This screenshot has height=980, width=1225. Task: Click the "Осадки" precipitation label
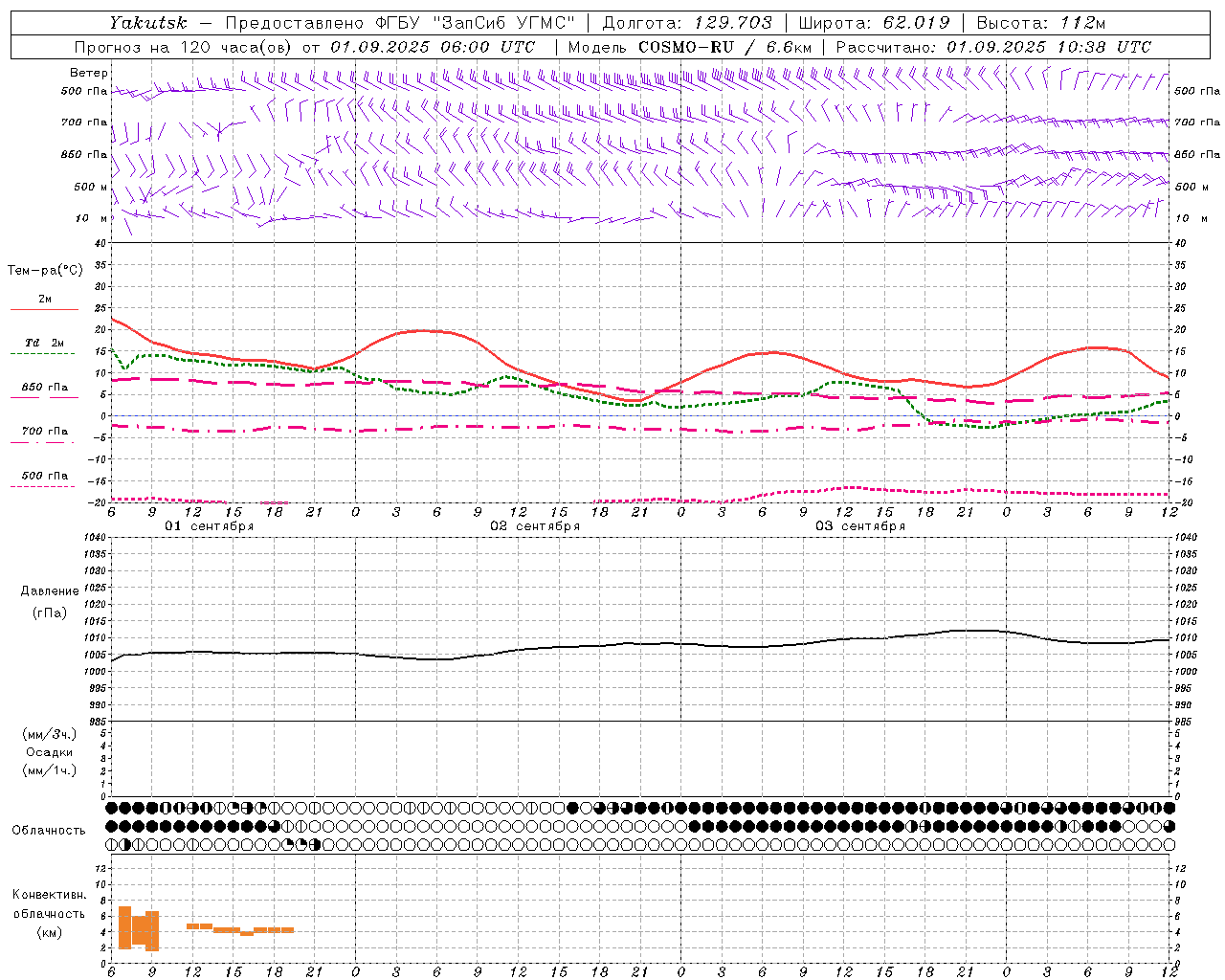[50, 752]
